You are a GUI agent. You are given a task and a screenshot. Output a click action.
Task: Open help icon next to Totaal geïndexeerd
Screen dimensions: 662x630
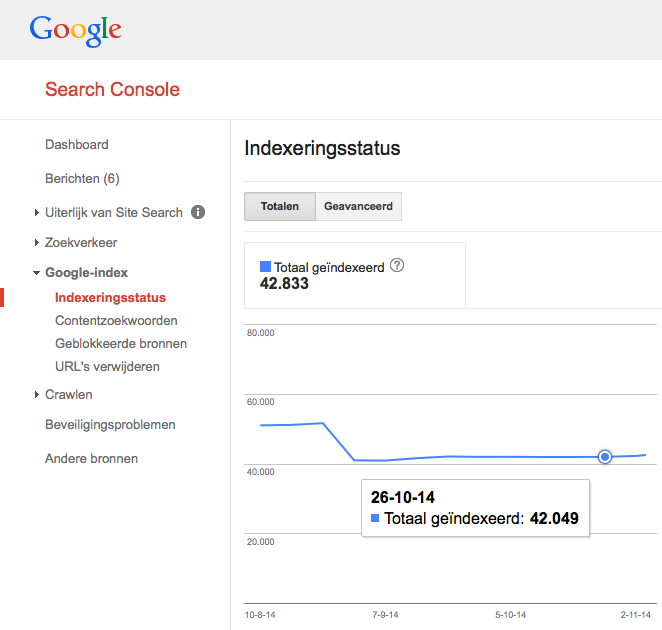pos(397,266)
